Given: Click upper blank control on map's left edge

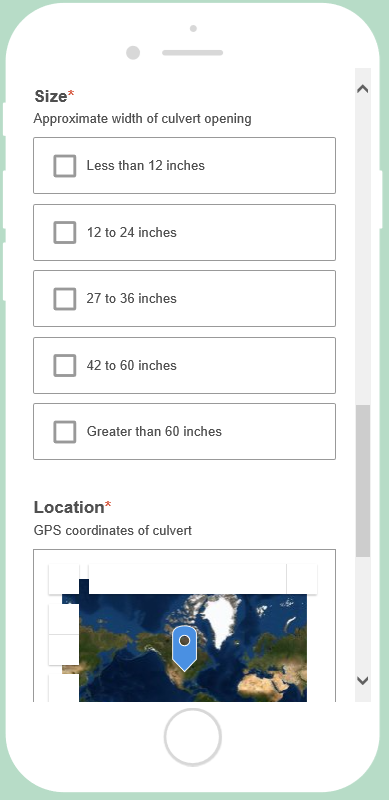Looking at the screenshot, I should (64, 619).
